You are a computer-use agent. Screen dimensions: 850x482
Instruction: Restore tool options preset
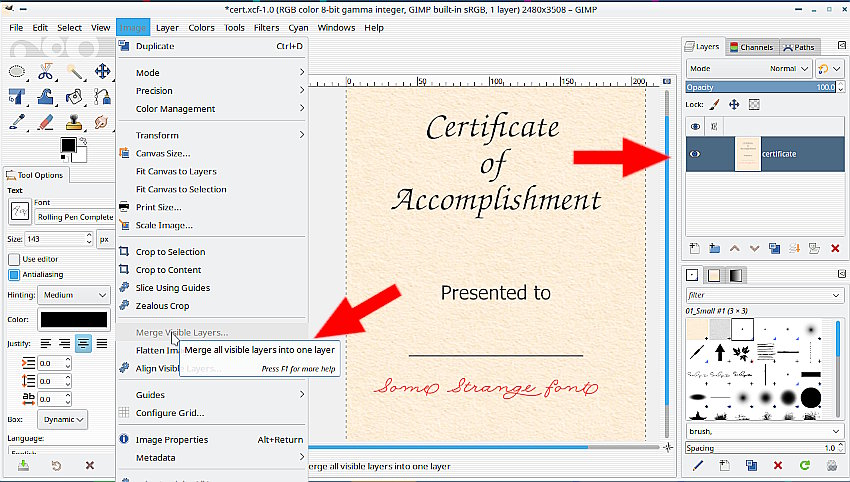point(56,465)
